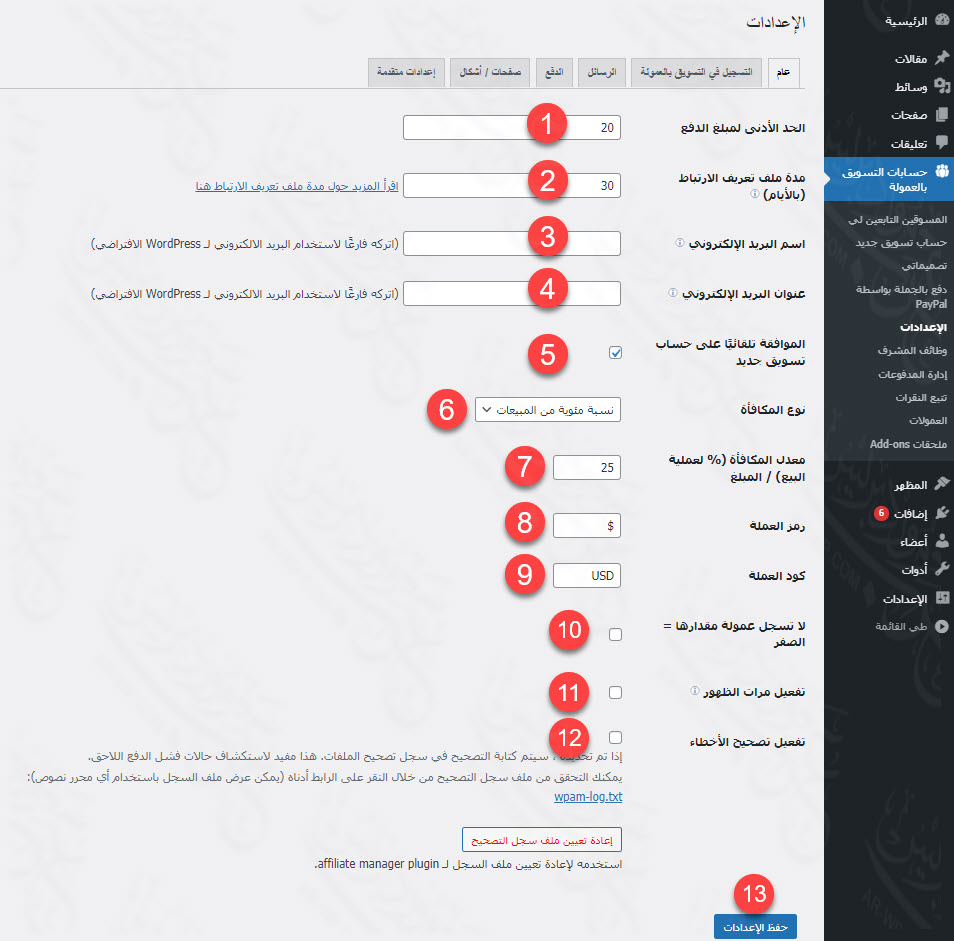
Task: Click the info icon beside اسم البريد الإلكتروني
Action: (x=680, y=243)
